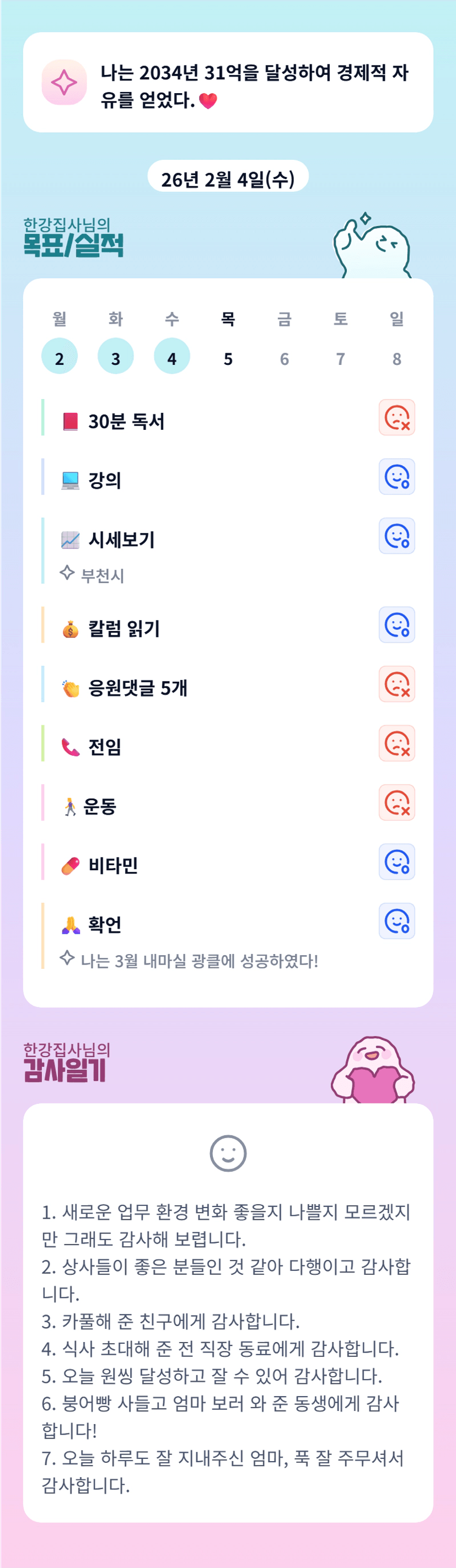Click the affirmation text about 3월 내마실 광클
This screenshot has width=456, height=1568.
point(199,961)
